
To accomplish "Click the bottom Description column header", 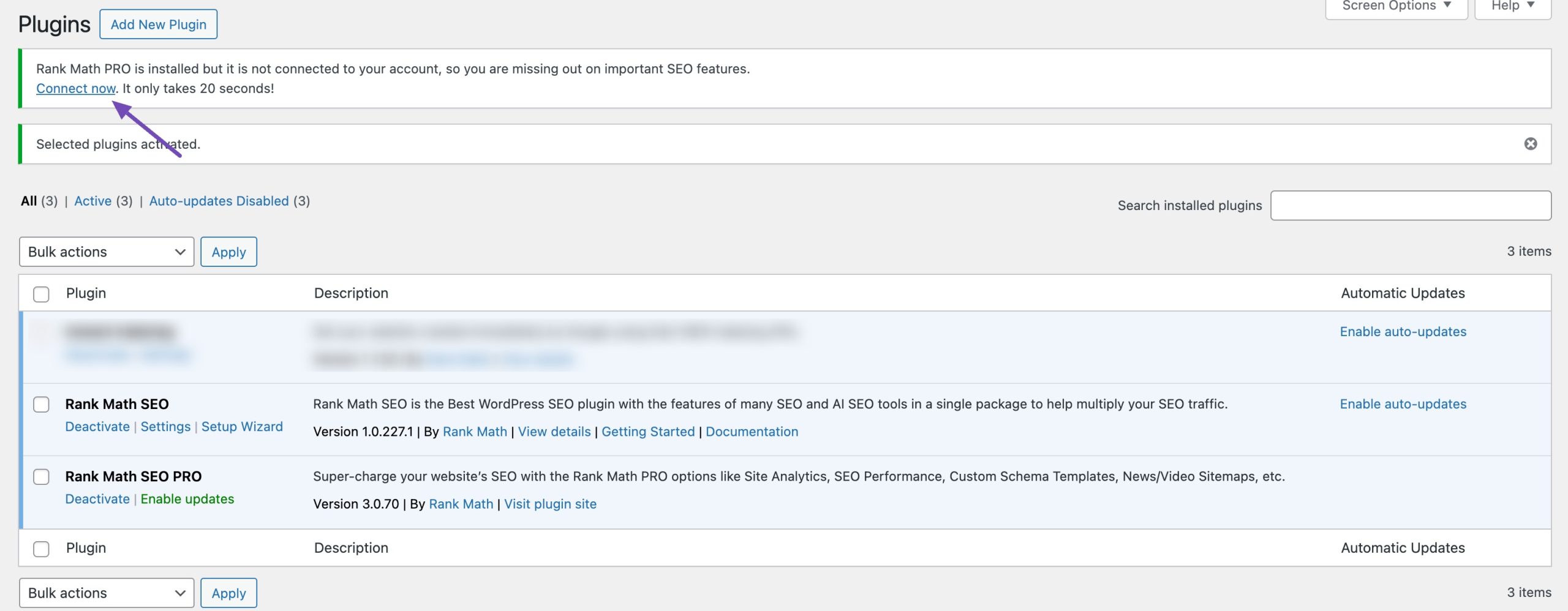I will 351,548.
